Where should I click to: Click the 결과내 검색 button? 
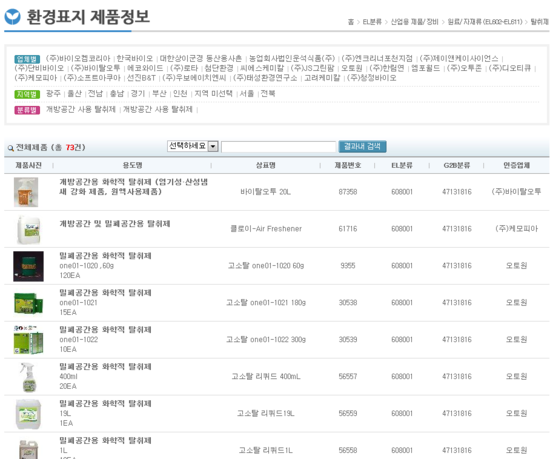pos(362,147)
